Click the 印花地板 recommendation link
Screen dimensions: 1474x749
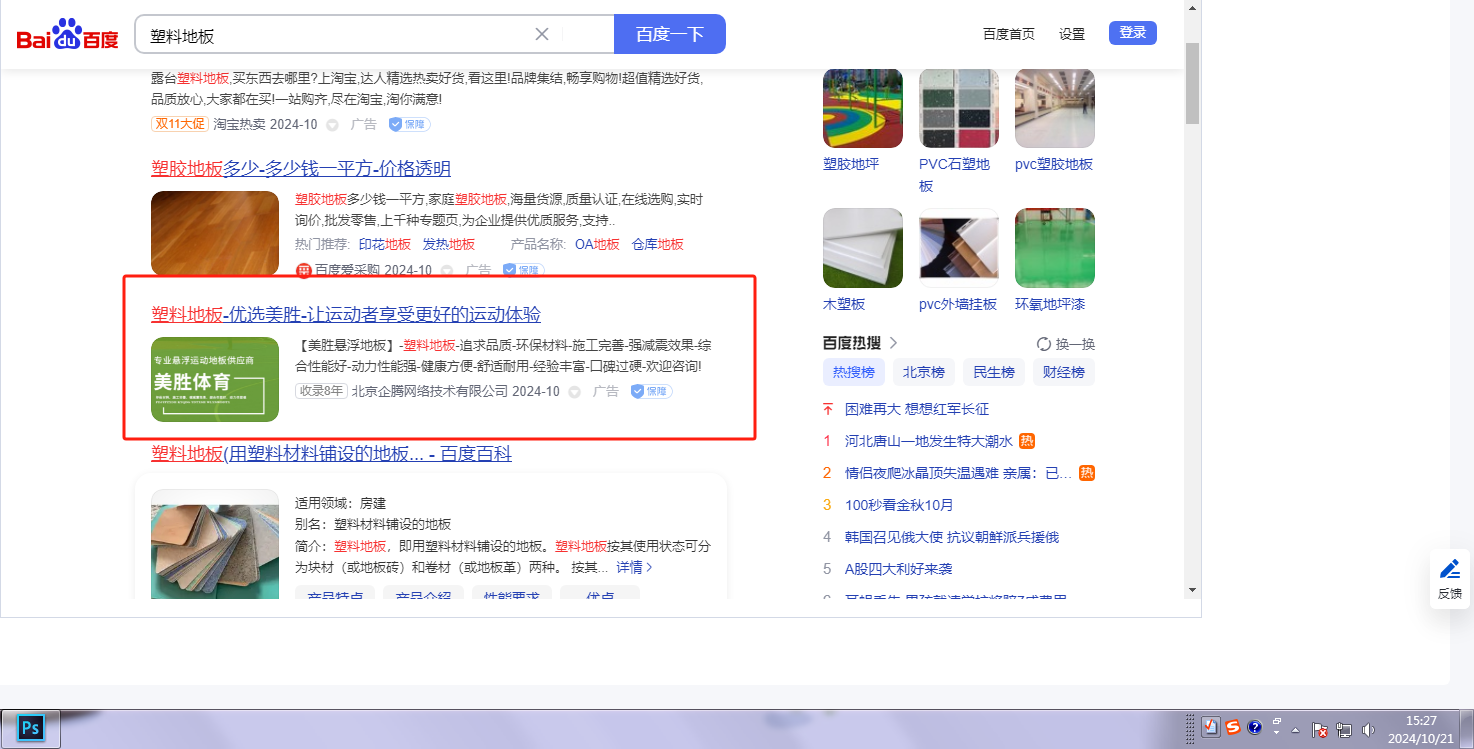(x=385, y=244)
